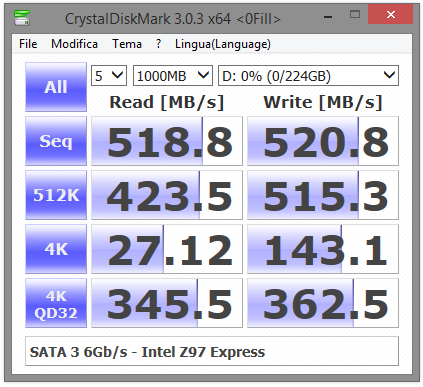423x387 pixels.
Task: Close the CrystalDiskMark window
Action: point(390,15)
